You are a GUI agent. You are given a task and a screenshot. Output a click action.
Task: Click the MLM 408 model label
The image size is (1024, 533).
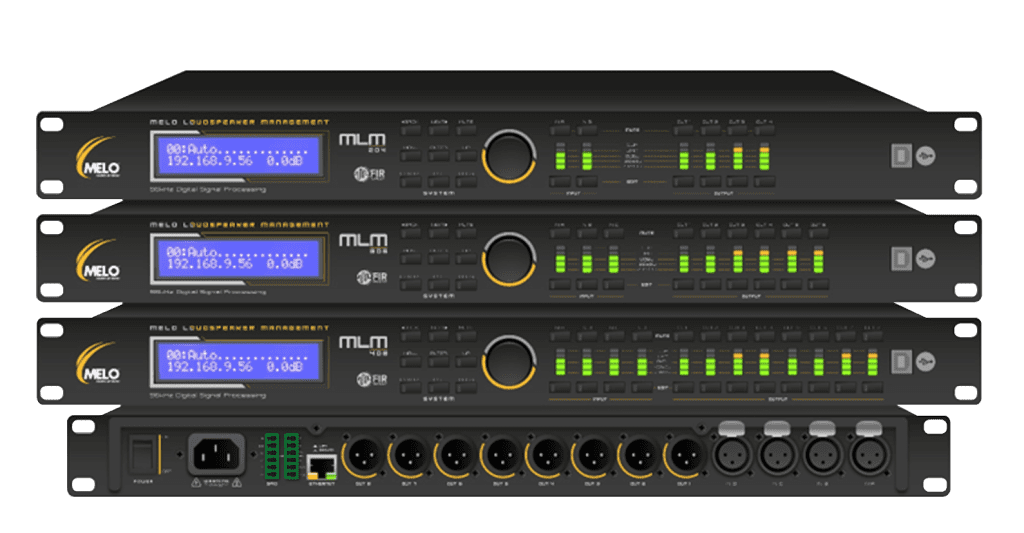pos(363,346)
